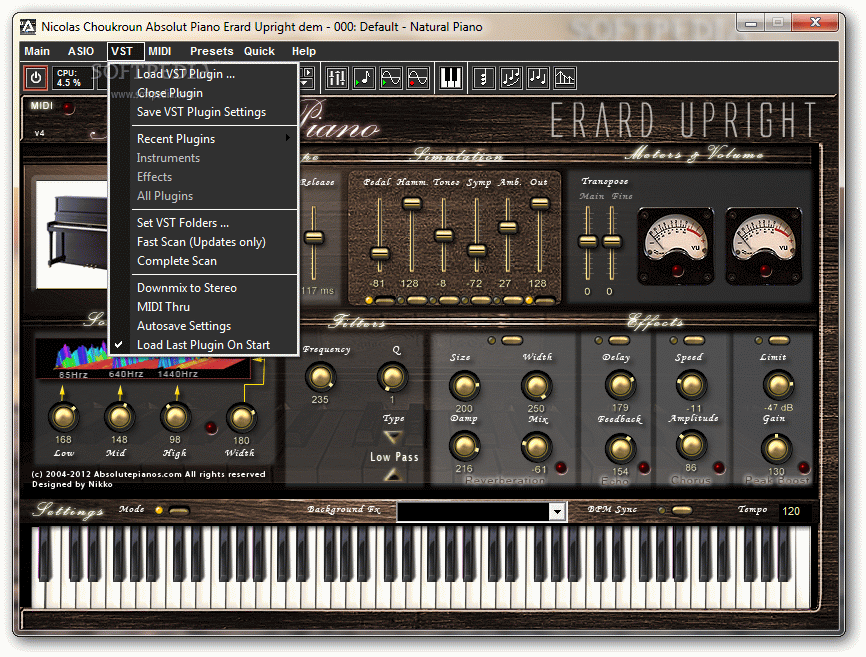Click the Transpose Main slider
Viewport: 866px width, 657px height.
coord(588,241)
